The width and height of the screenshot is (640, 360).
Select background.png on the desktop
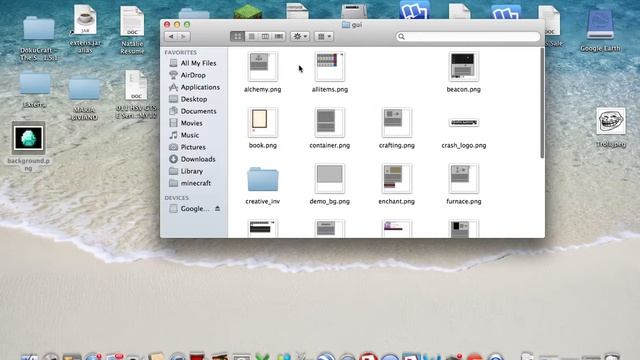pyautogui.click(x=28, y=138)
